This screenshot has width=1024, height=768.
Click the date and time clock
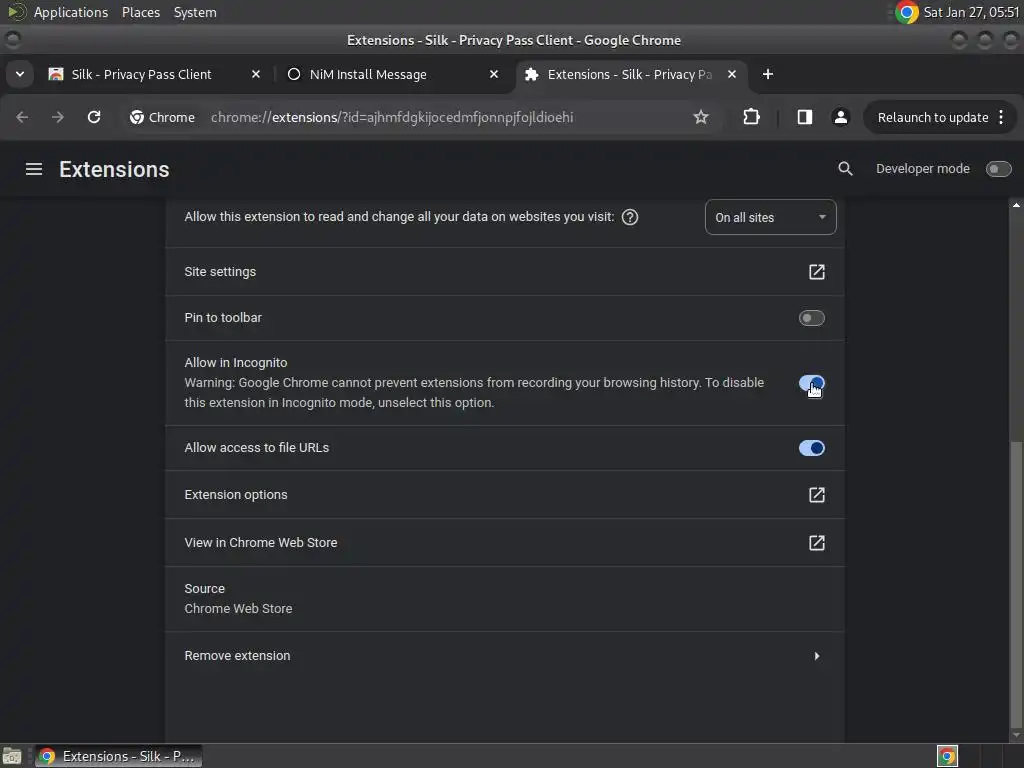click(971, 12)
